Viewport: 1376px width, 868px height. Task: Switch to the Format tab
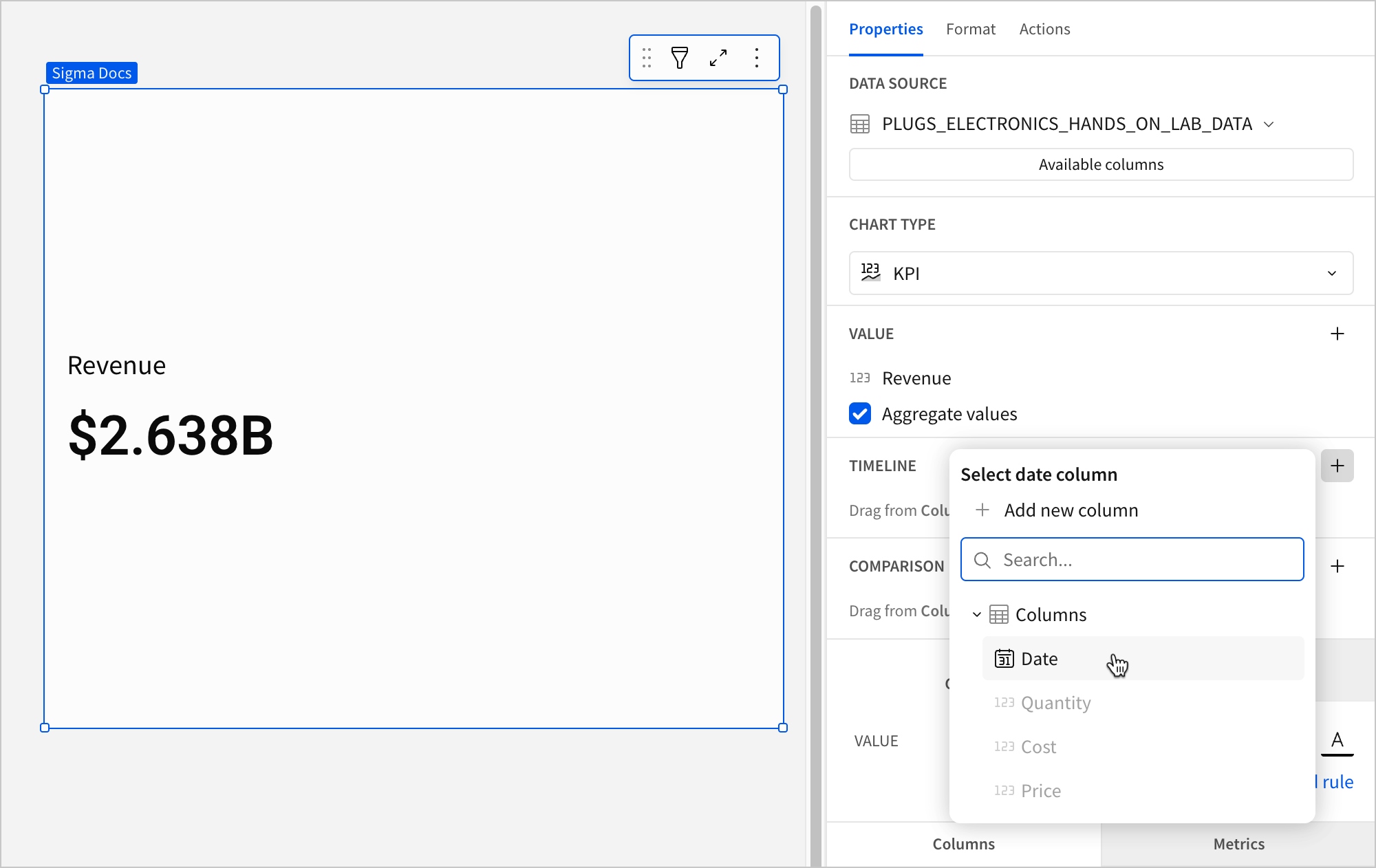click(x=971, y=29)
